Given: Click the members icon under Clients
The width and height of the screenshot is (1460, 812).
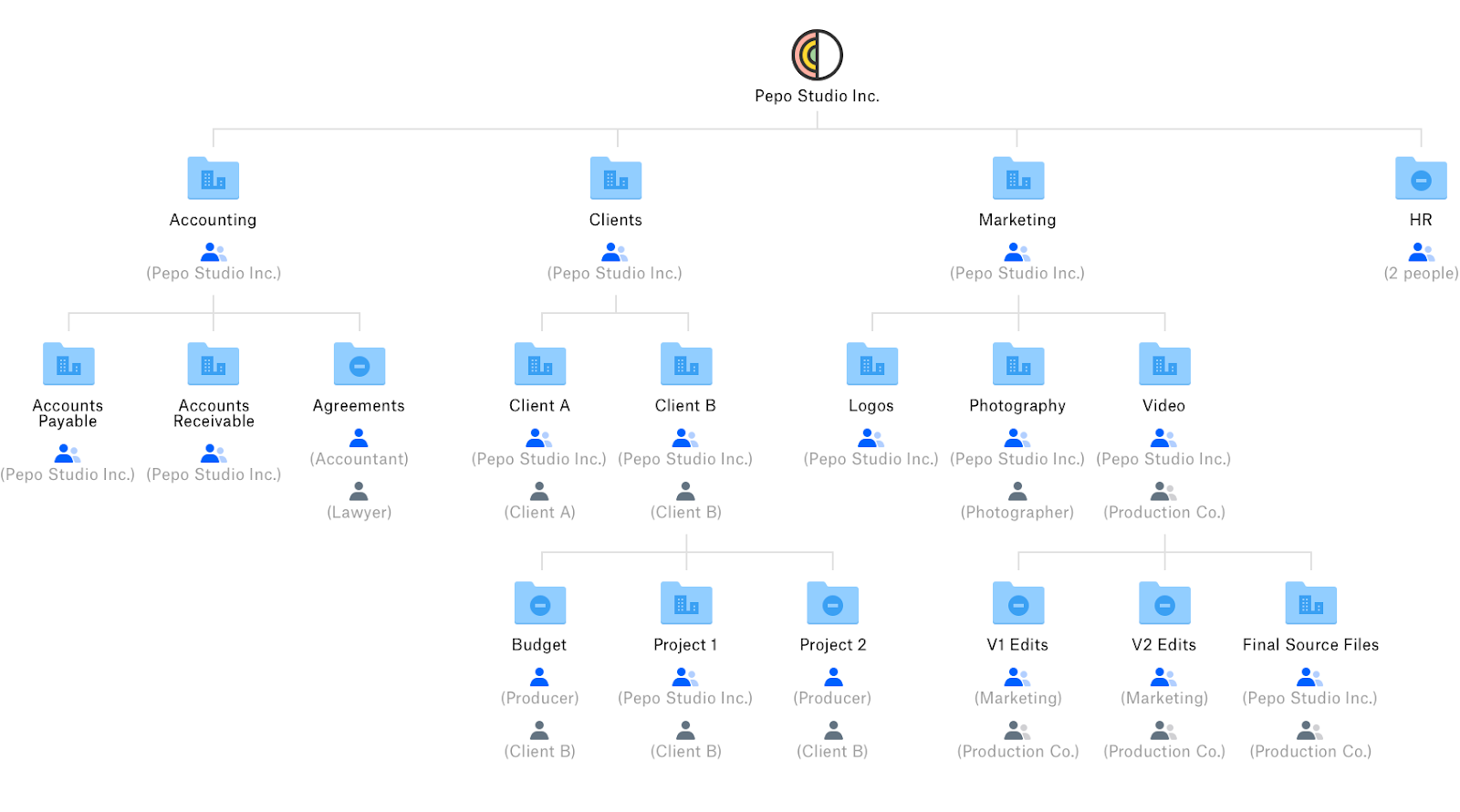Looking at the screenshot, I should coord(615,252).
